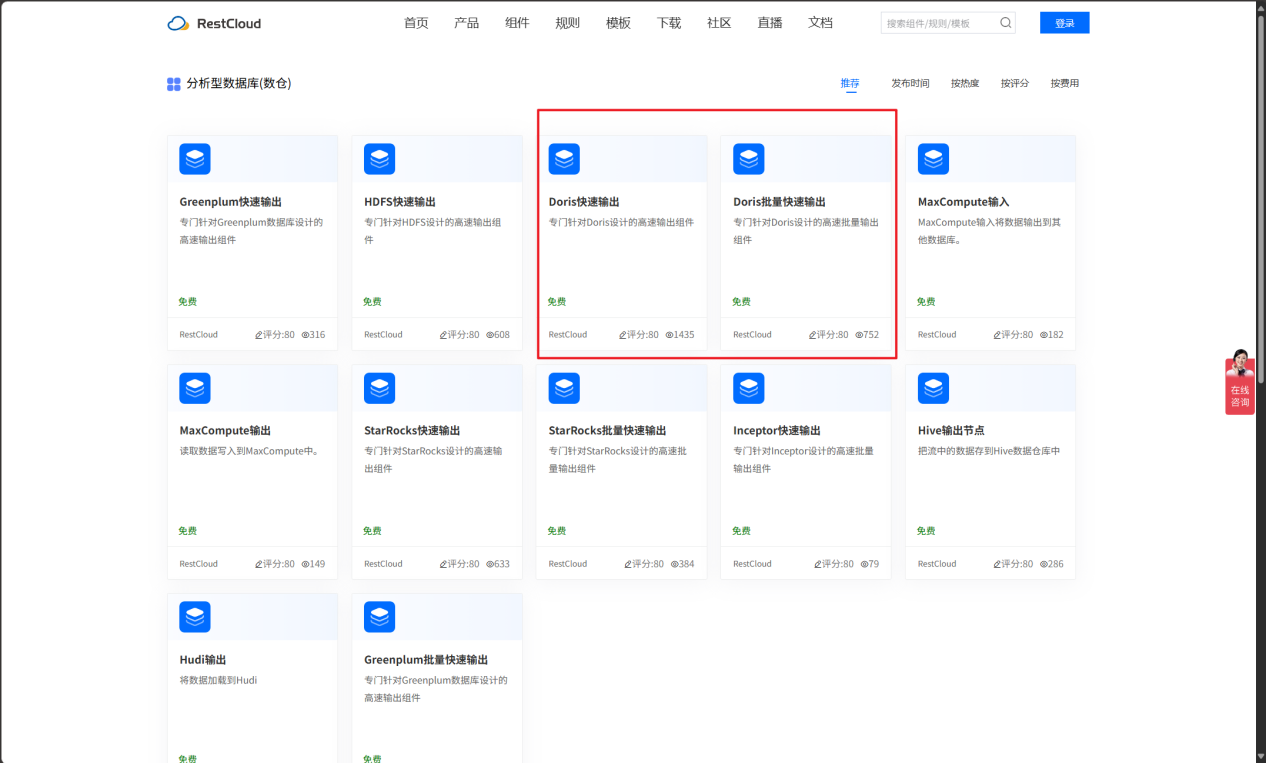Click the Hive输出节点 component icon

[933, 387]
